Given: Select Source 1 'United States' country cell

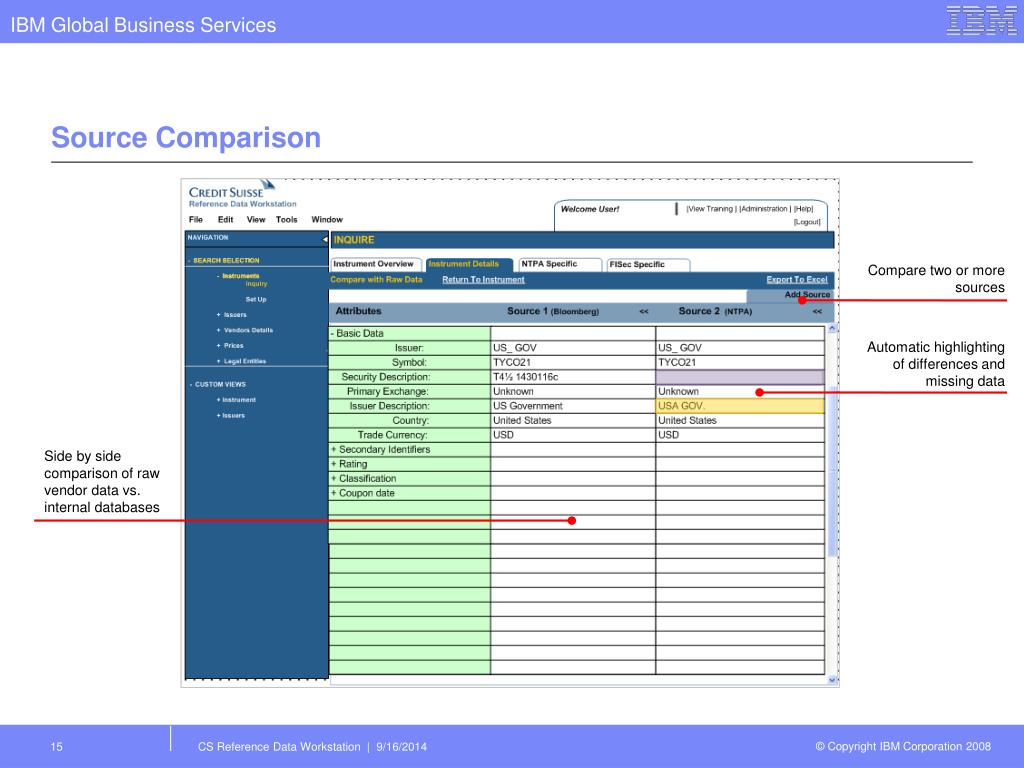Looking at the screenshot, I should click(573, 421).
